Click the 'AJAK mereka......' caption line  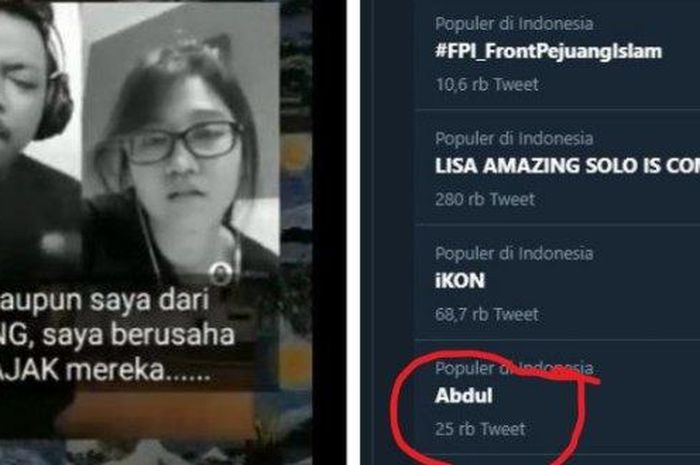click(105, 370)
